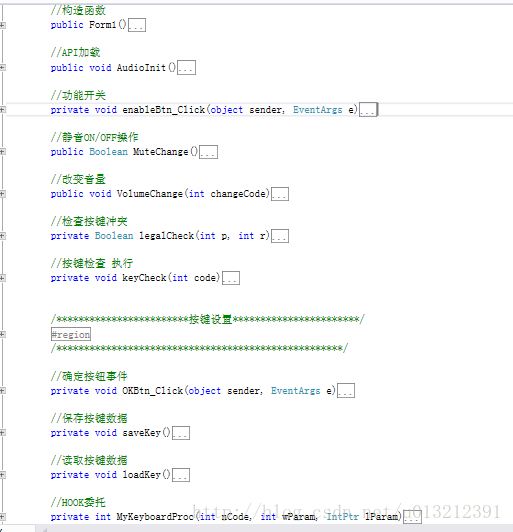Click the left arrow of horizontal scrollbar

click(43, 529)
